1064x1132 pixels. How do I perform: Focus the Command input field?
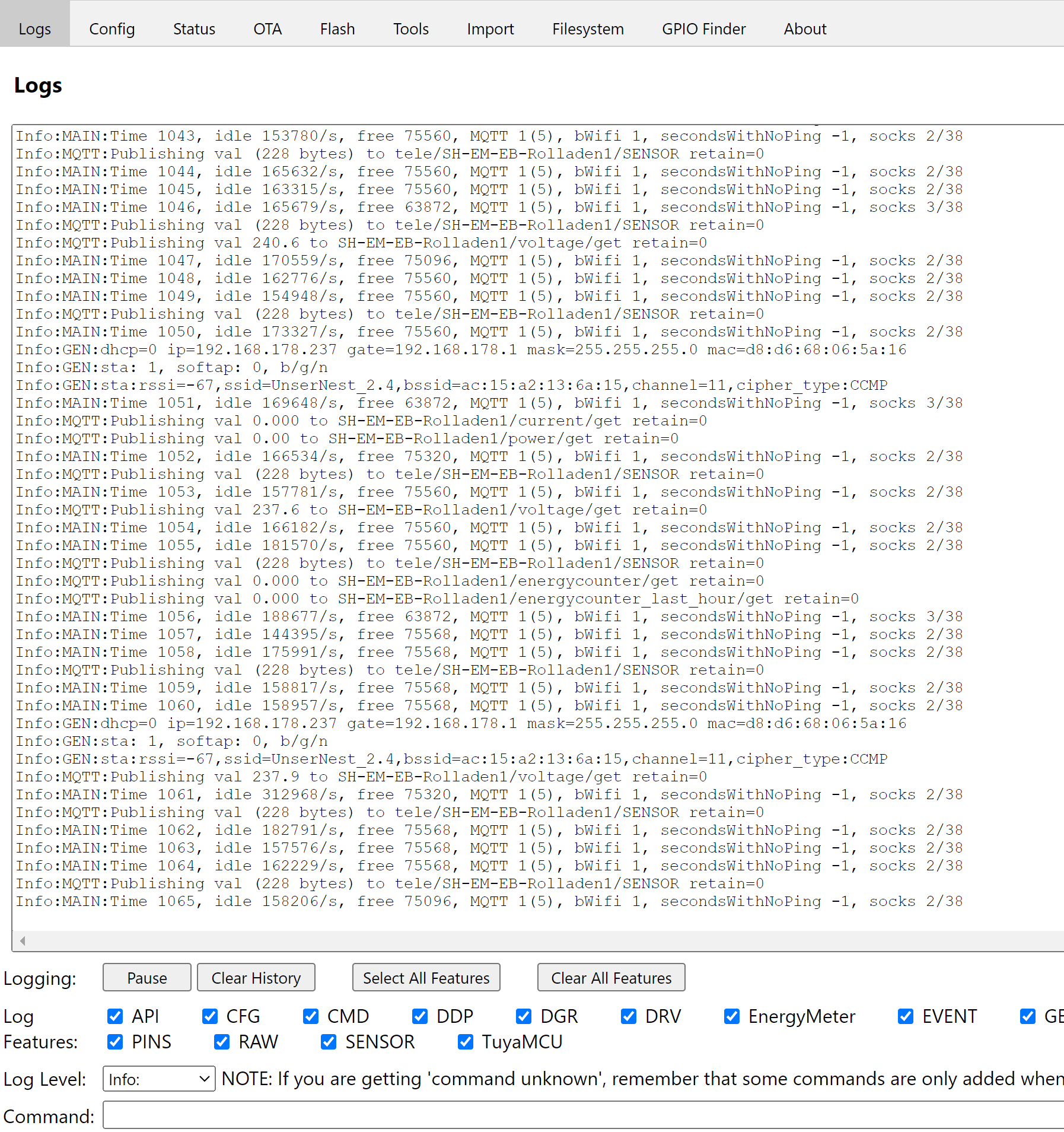[x=584, y=1115]
